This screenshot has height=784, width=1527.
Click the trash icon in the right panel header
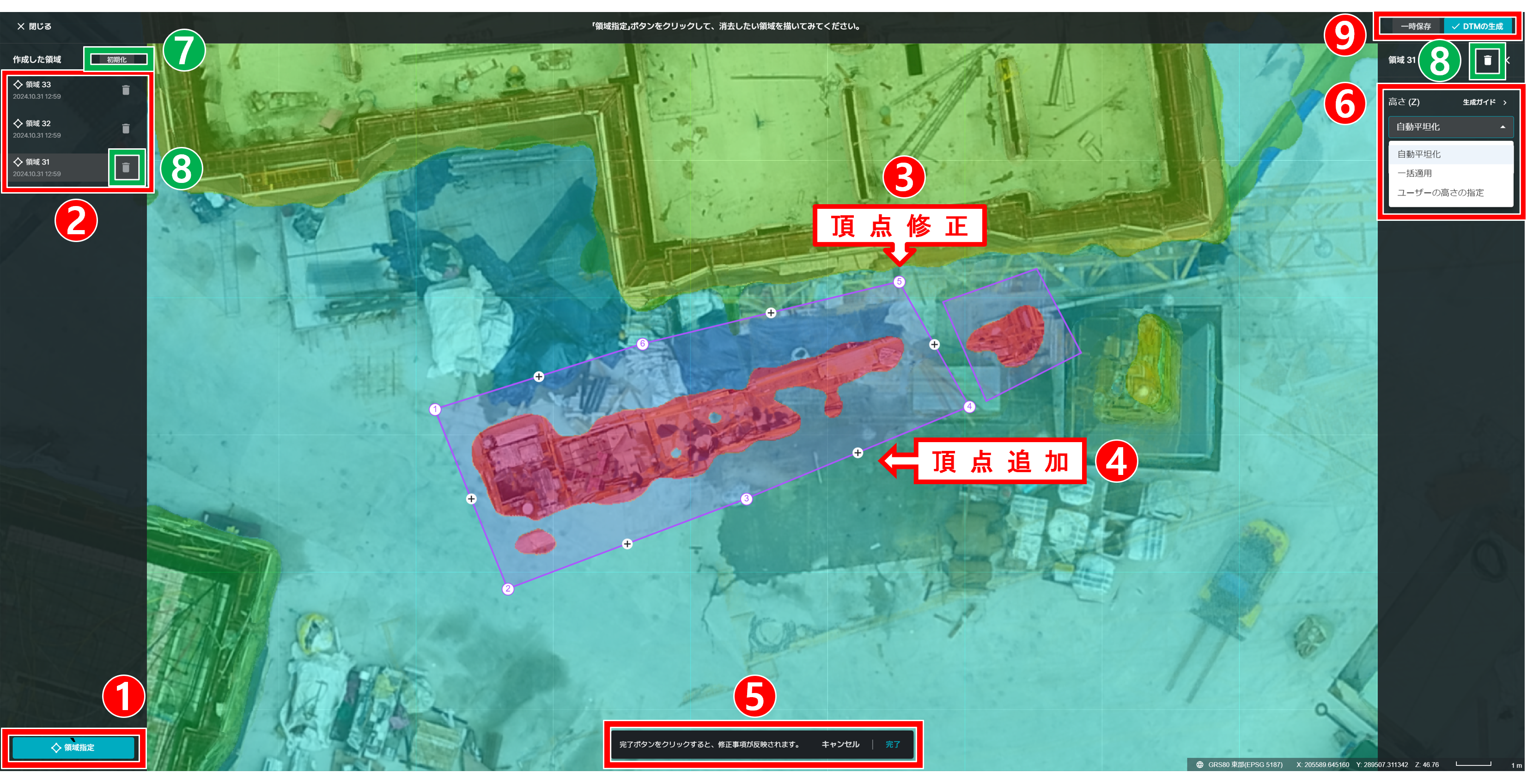pyautogui.click(x=1487, y=61)
